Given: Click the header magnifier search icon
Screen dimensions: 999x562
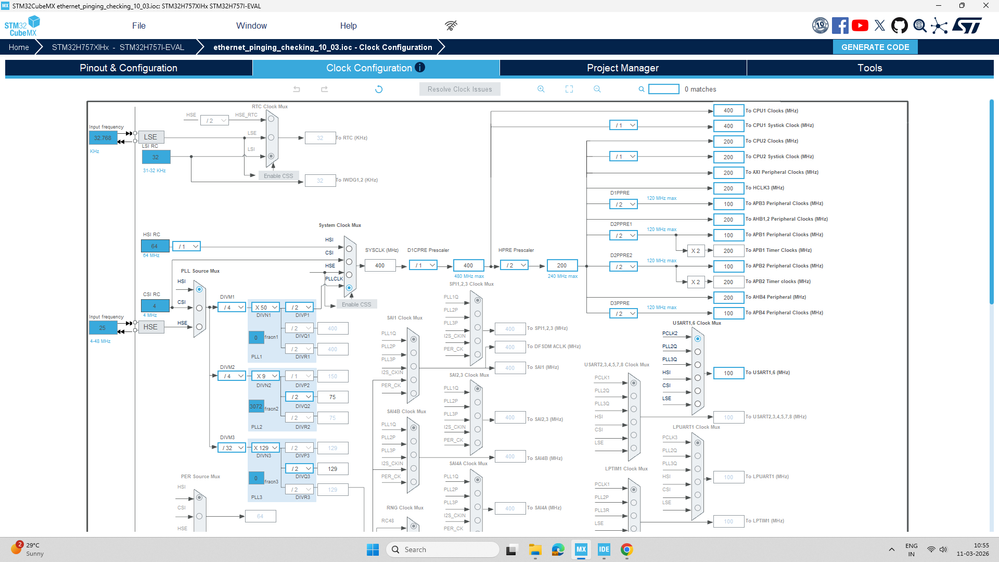Looking at the screenshot, I should [x=919, y=25].
